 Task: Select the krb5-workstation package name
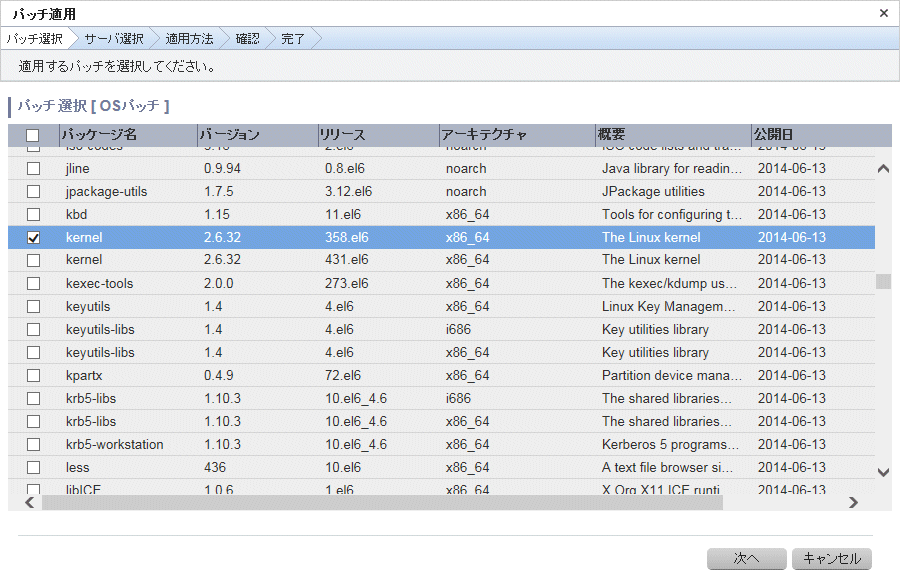114,444
